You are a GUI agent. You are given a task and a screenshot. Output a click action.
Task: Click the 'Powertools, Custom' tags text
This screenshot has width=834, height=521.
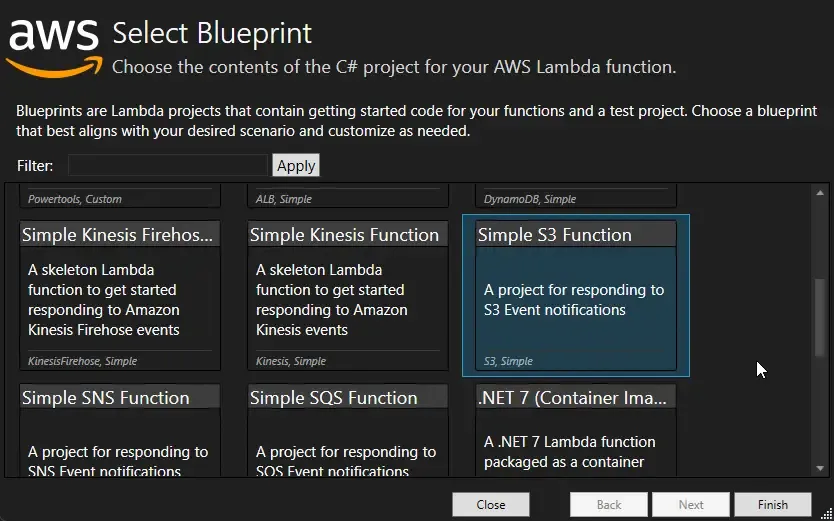75,199
